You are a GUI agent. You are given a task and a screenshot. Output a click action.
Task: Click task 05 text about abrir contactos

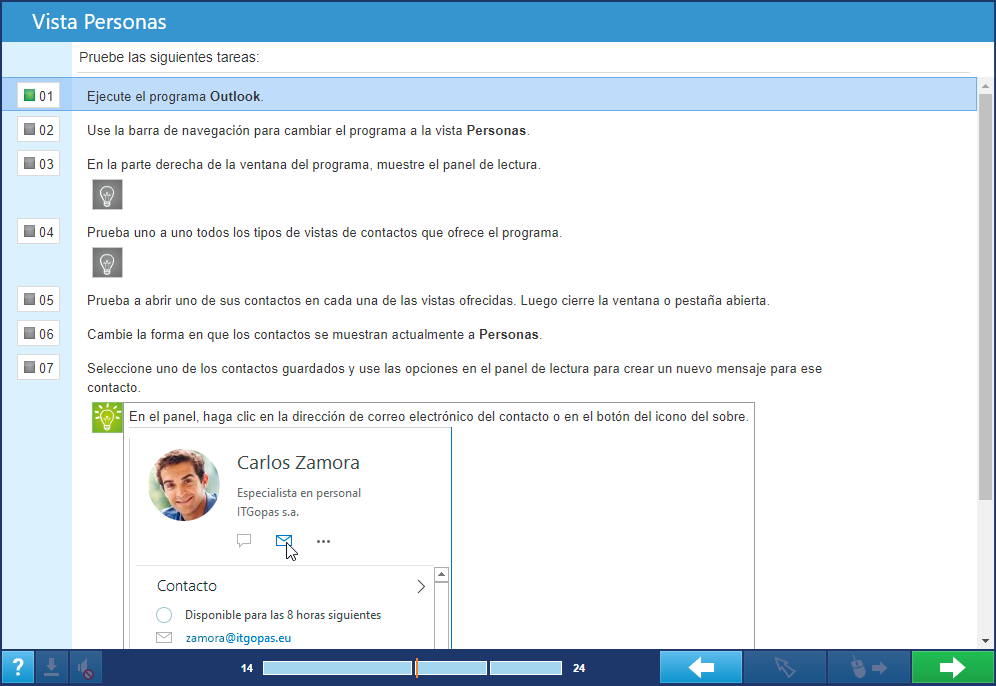point(428,300)
